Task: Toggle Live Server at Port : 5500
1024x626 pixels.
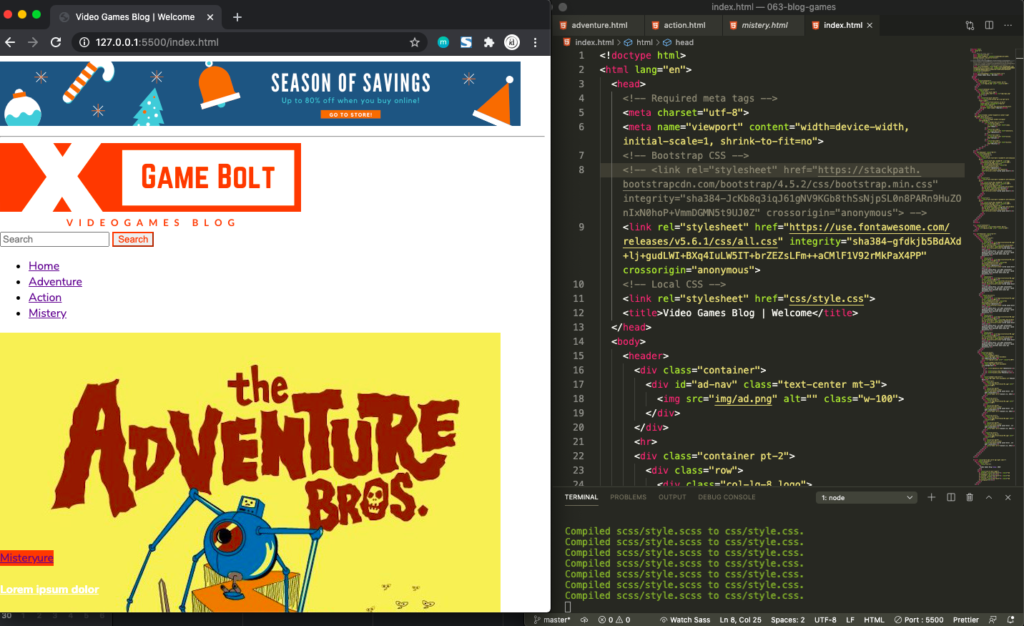Action: (x=919, y=620)
